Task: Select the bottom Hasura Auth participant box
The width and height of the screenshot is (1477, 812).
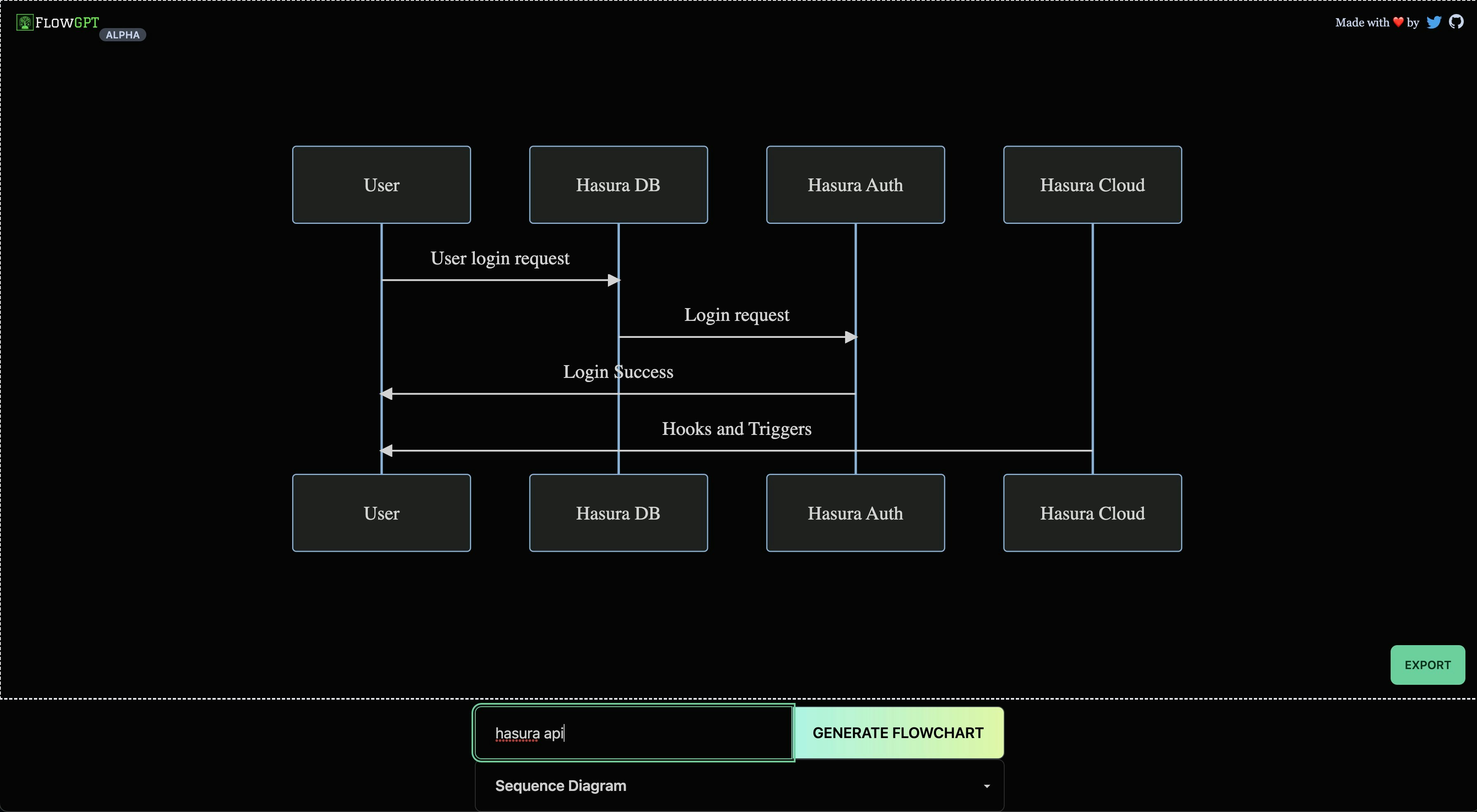Action: [x=855, y=513]
